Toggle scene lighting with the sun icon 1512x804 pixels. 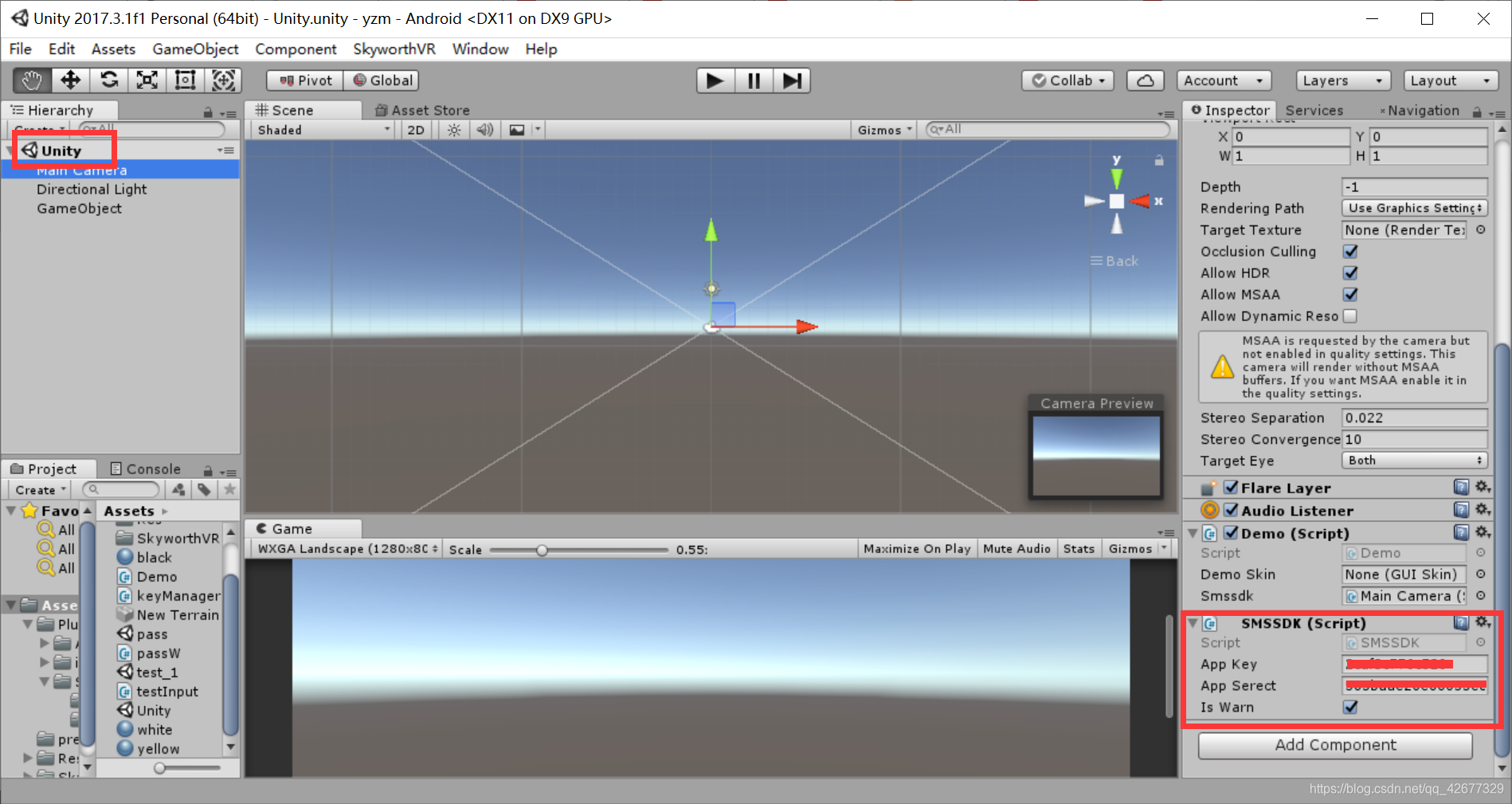453,129
